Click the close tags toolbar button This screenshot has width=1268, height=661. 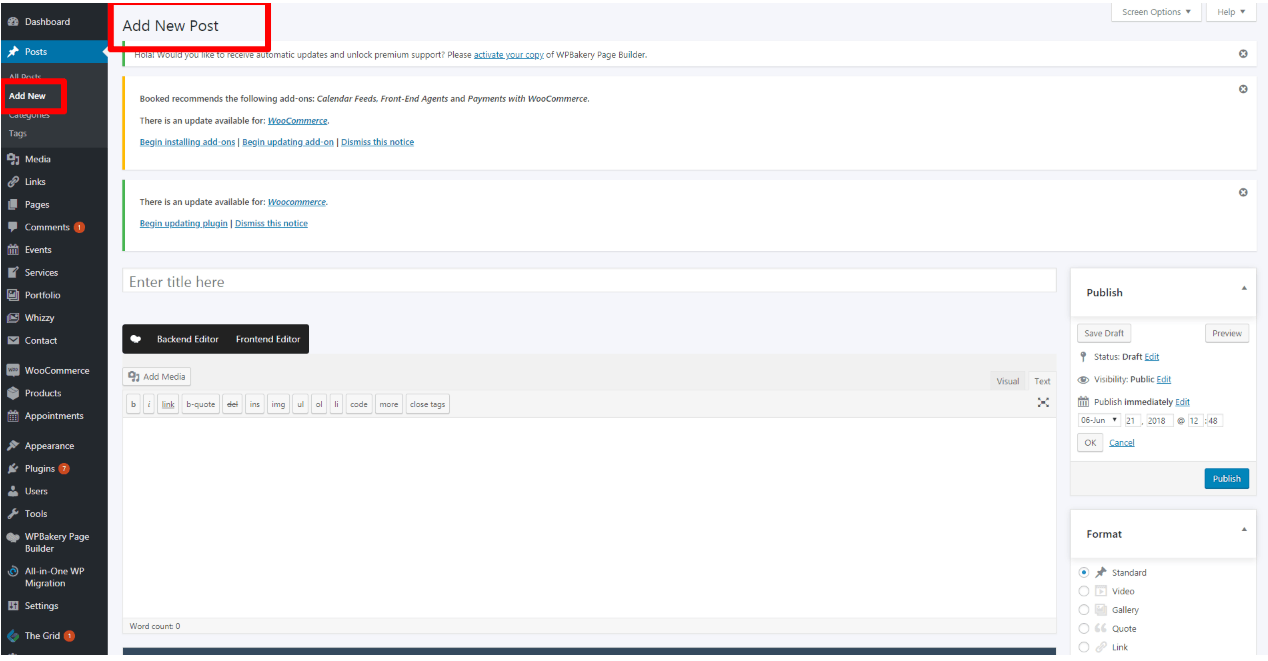point(428,404)
